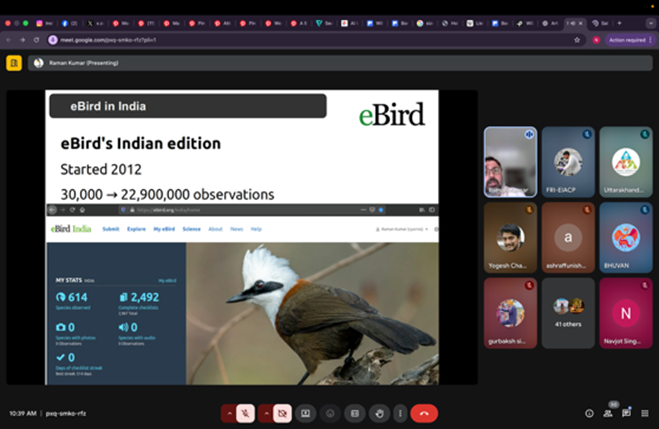Viewport: 659px width, 429px height.
Task: Open the meeting details info icon
Action: click(x=589, y=413)
